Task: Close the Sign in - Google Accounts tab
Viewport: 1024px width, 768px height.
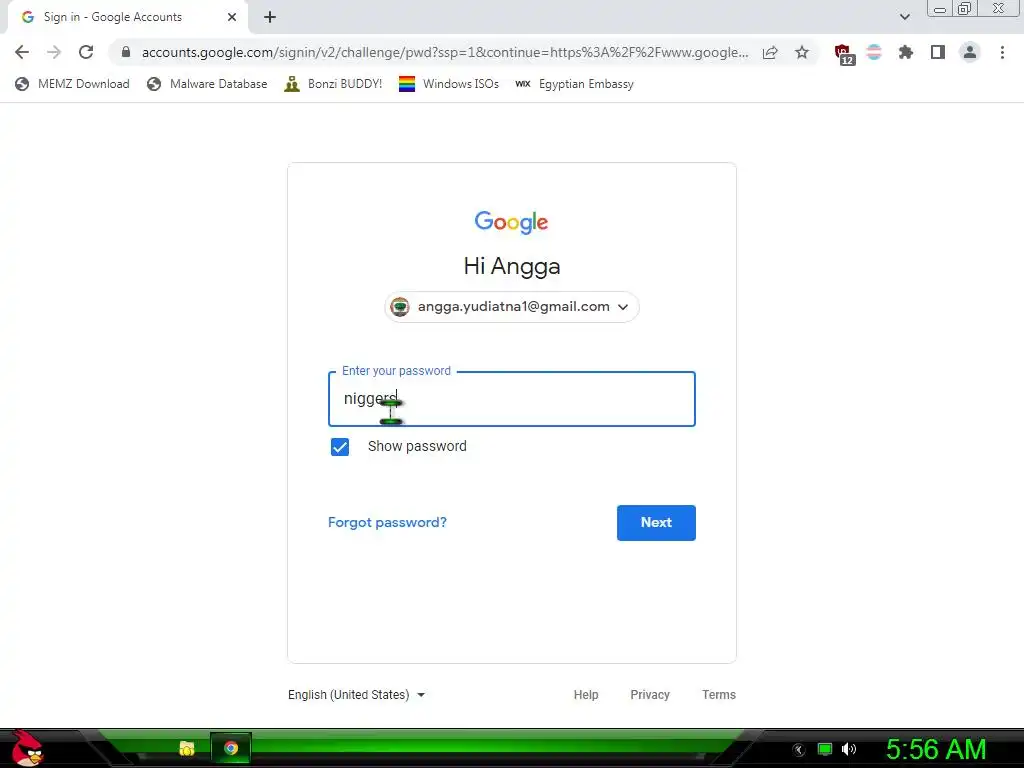Action: pos(232,17)
